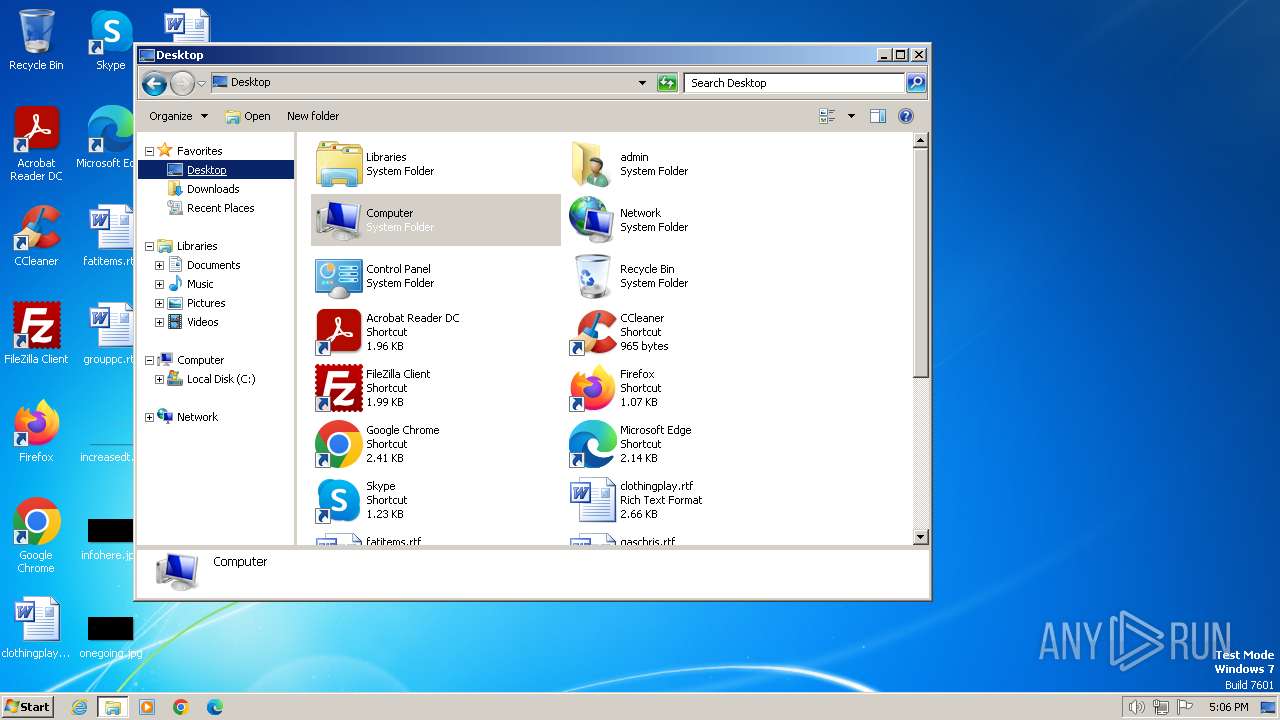Open Internet Explorer from the taskbar

[x=80, y=707]
